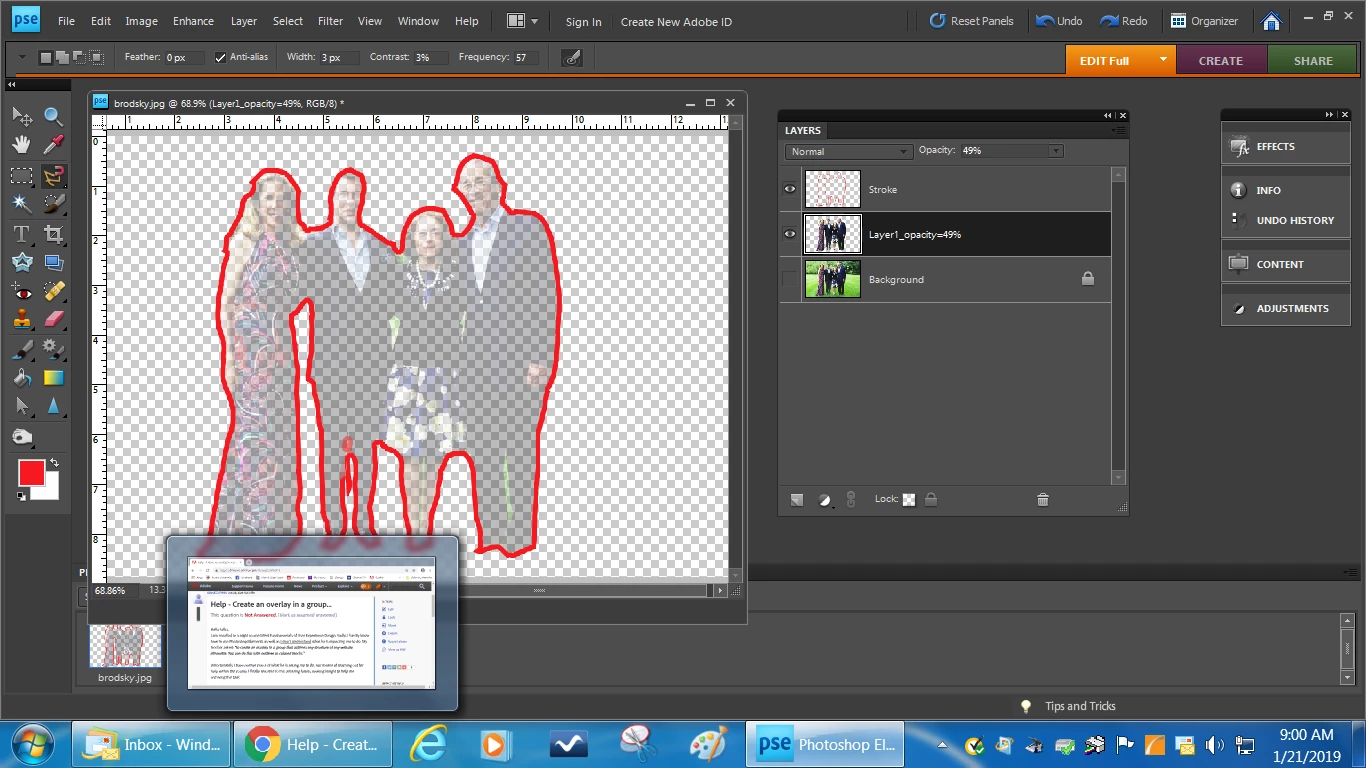The height and width of the screenshot is (768, 1366).
Task: Open the Organizer
Action: coord(1207,21)
